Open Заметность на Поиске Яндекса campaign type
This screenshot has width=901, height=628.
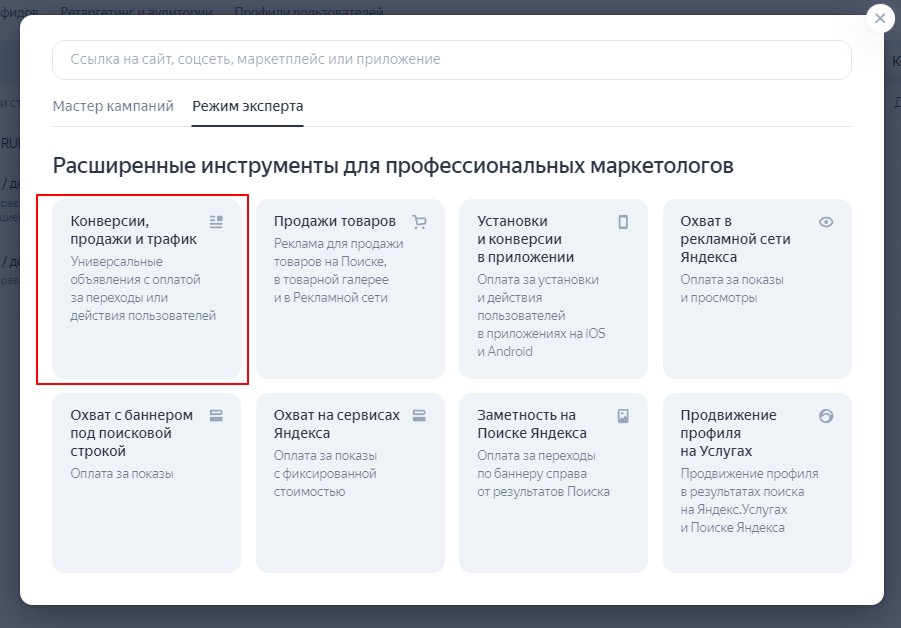[x=553, y=482]
